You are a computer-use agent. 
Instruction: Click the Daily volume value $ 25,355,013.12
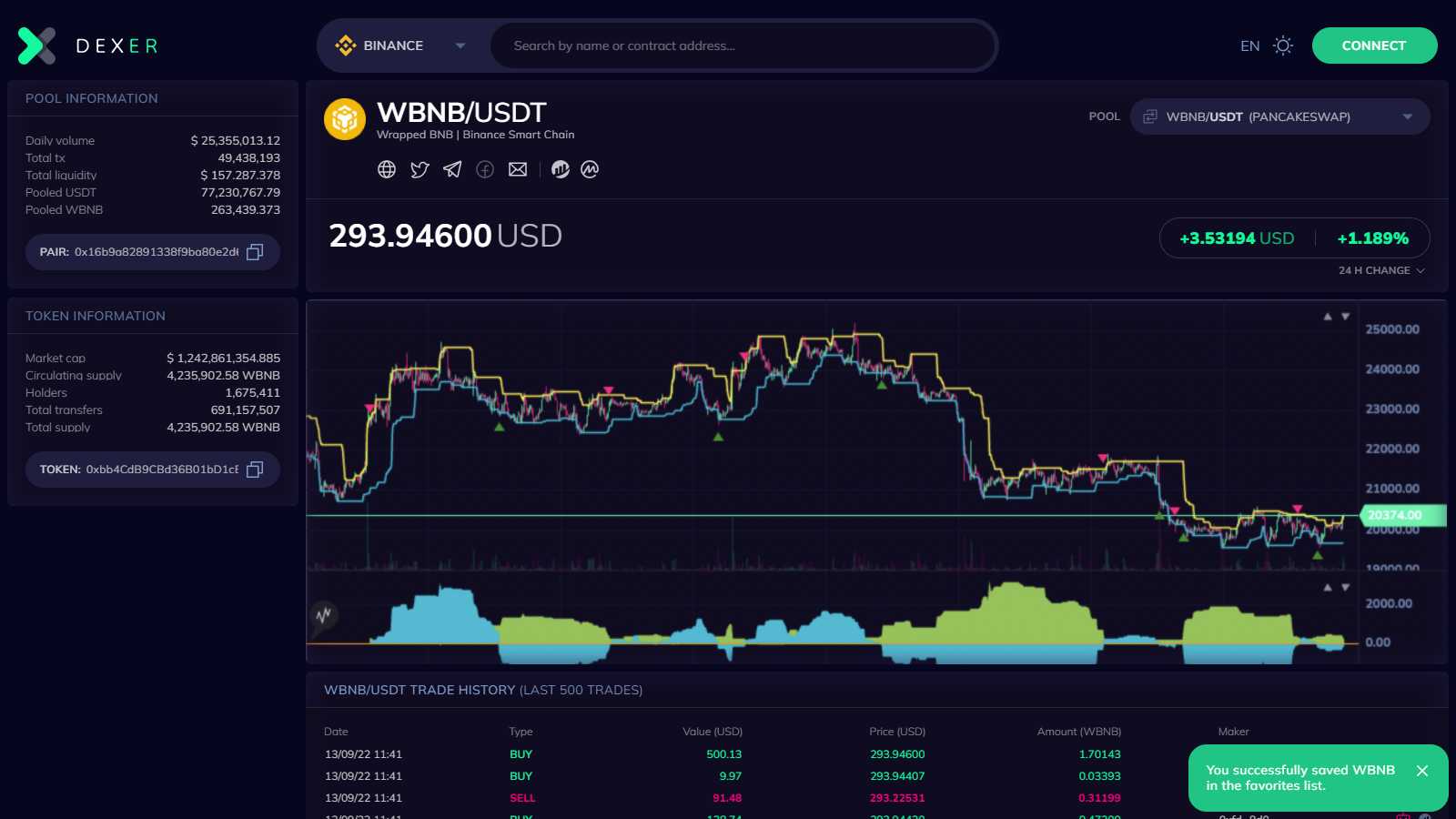pyautogui.click(x=236, y=141)
